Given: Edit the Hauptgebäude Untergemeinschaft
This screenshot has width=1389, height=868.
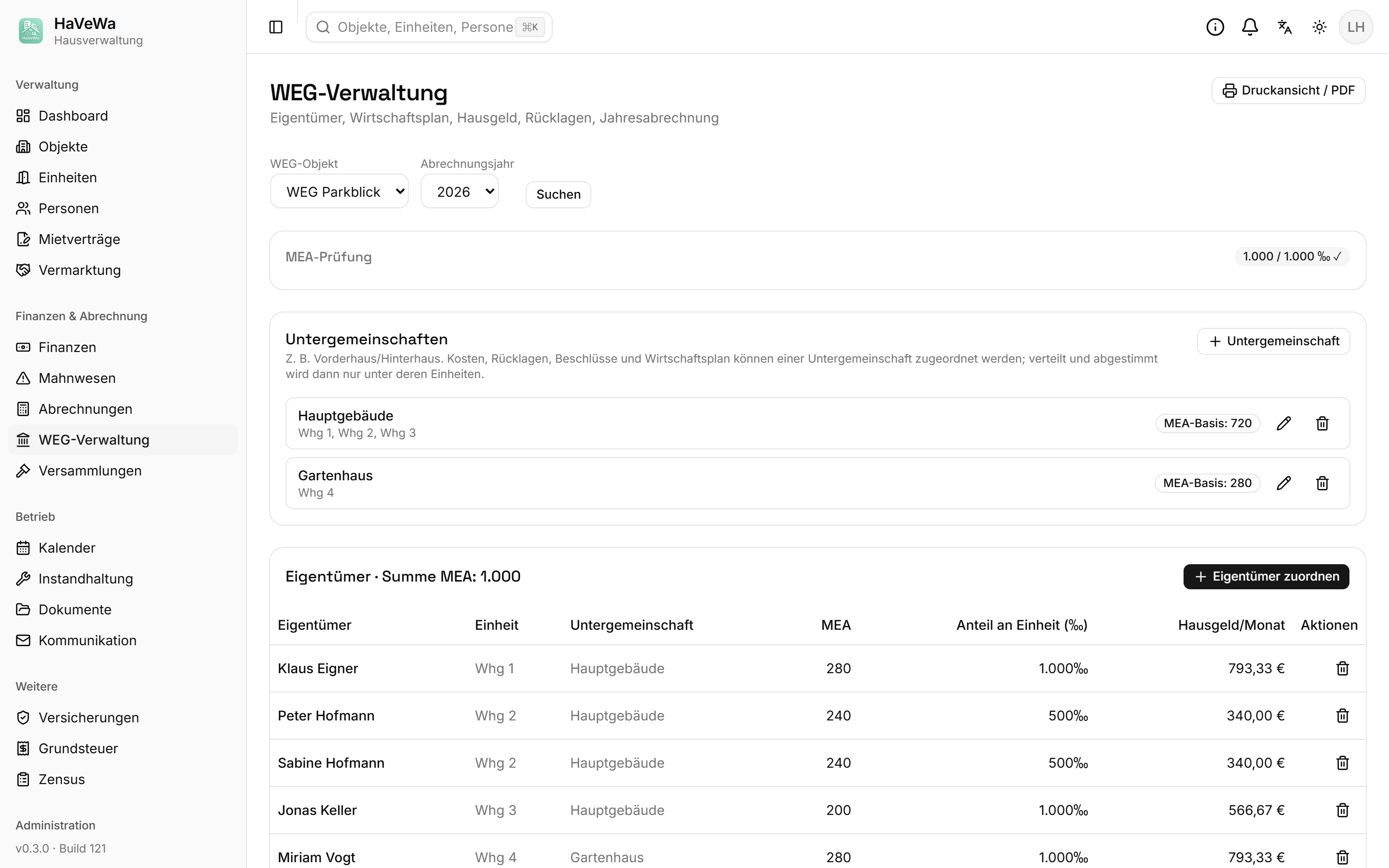Looking at the screenshot, I should (x=1284, y=423).
